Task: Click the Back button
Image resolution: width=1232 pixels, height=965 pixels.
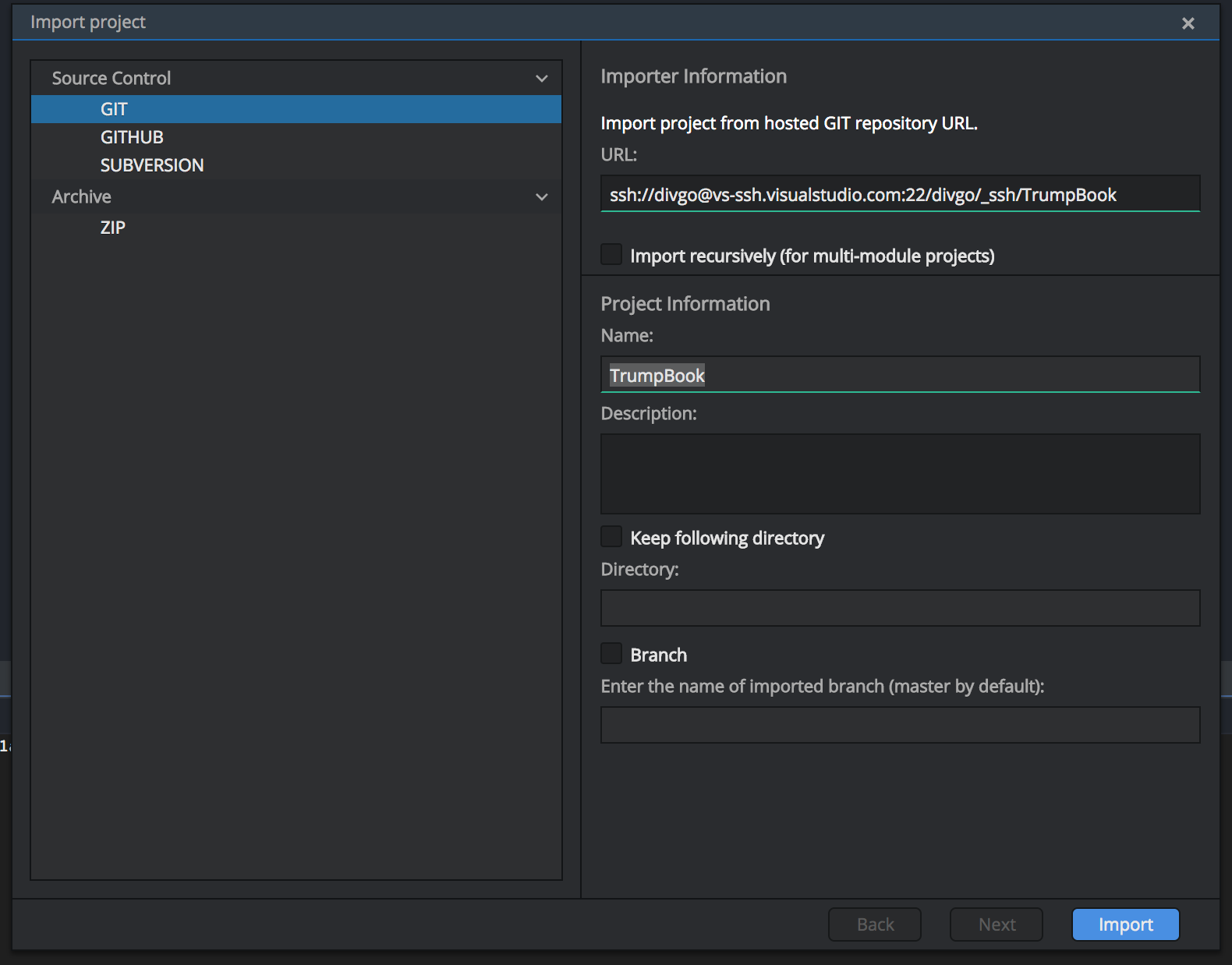Action: coord(874,924)
